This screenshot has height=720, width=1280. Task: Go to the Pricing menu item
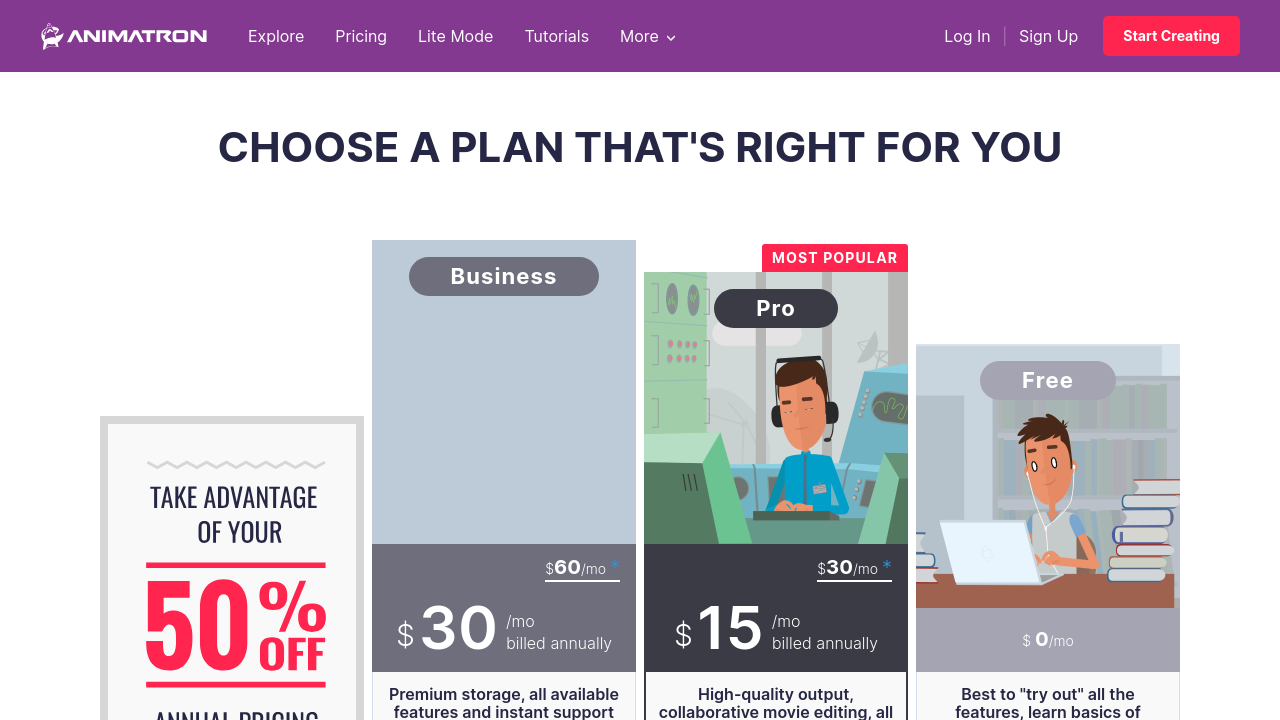(361, 36)
